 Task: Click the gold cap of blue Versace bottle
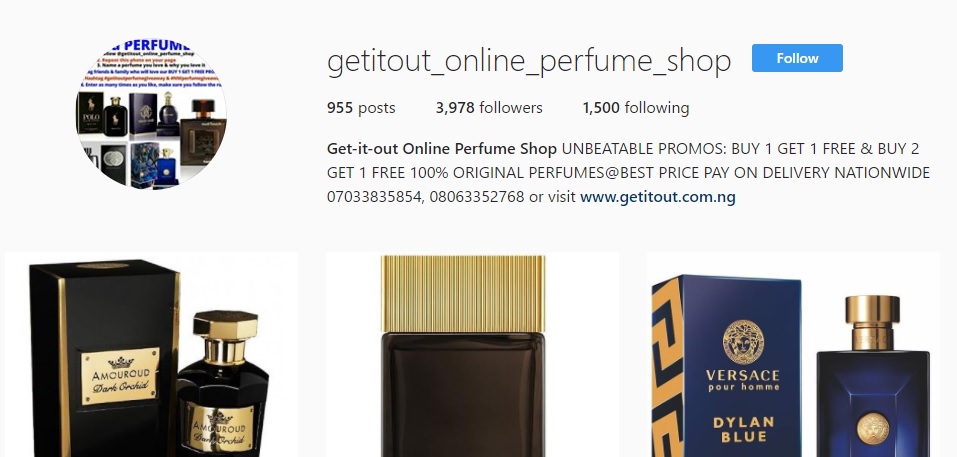point(873,323)
